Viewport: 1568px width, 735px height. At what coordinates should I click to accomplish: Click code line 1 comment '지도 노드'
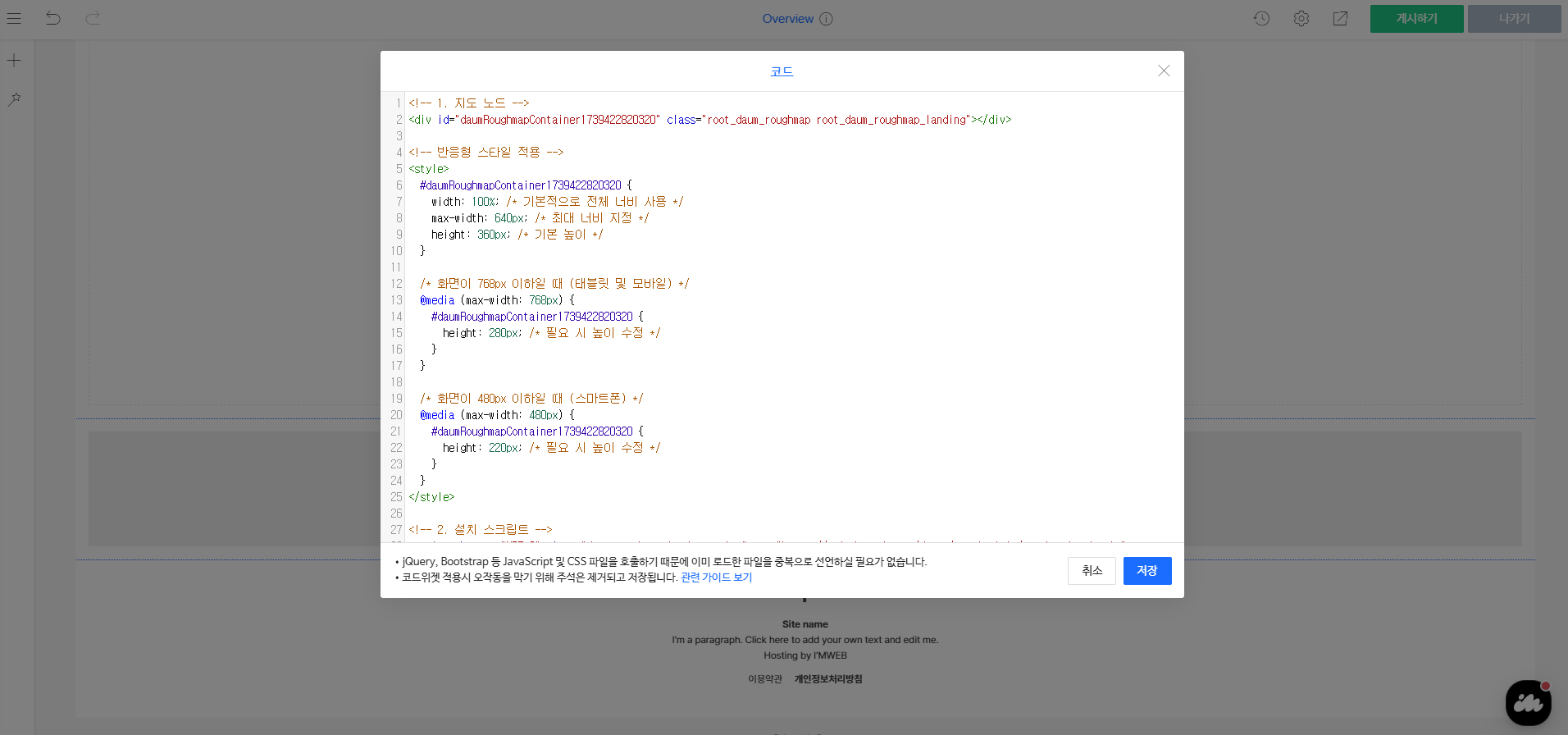(469, 103)
